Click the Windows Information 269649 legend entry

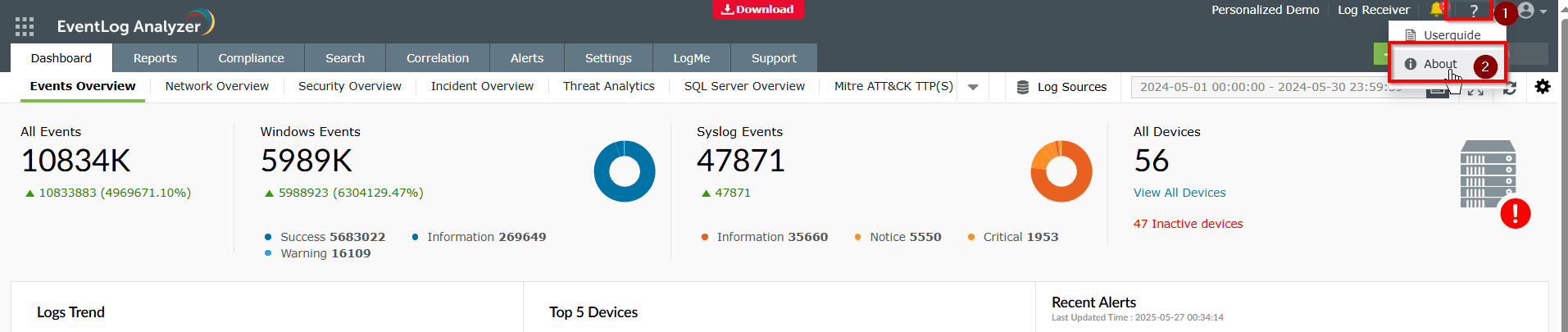click(x=479, y=237)
